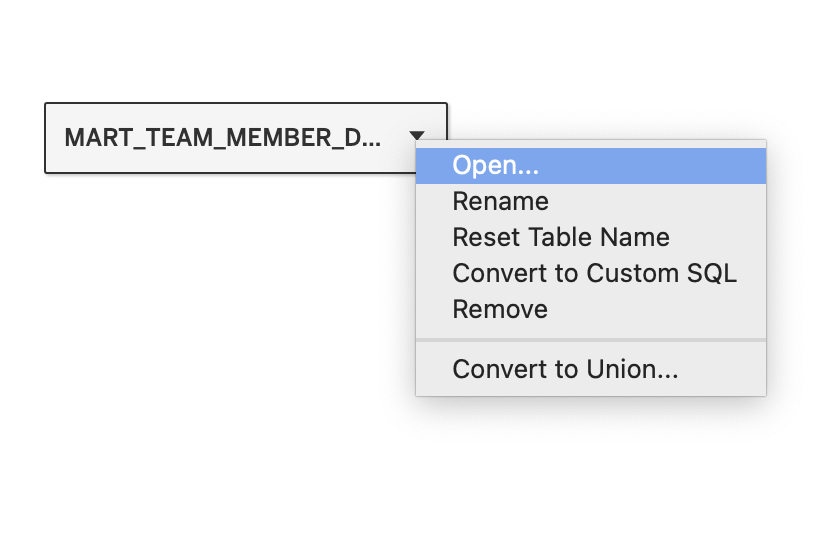The image size is (836, 542).
Task: Convert the table to a Union
Action: (565, 369)
